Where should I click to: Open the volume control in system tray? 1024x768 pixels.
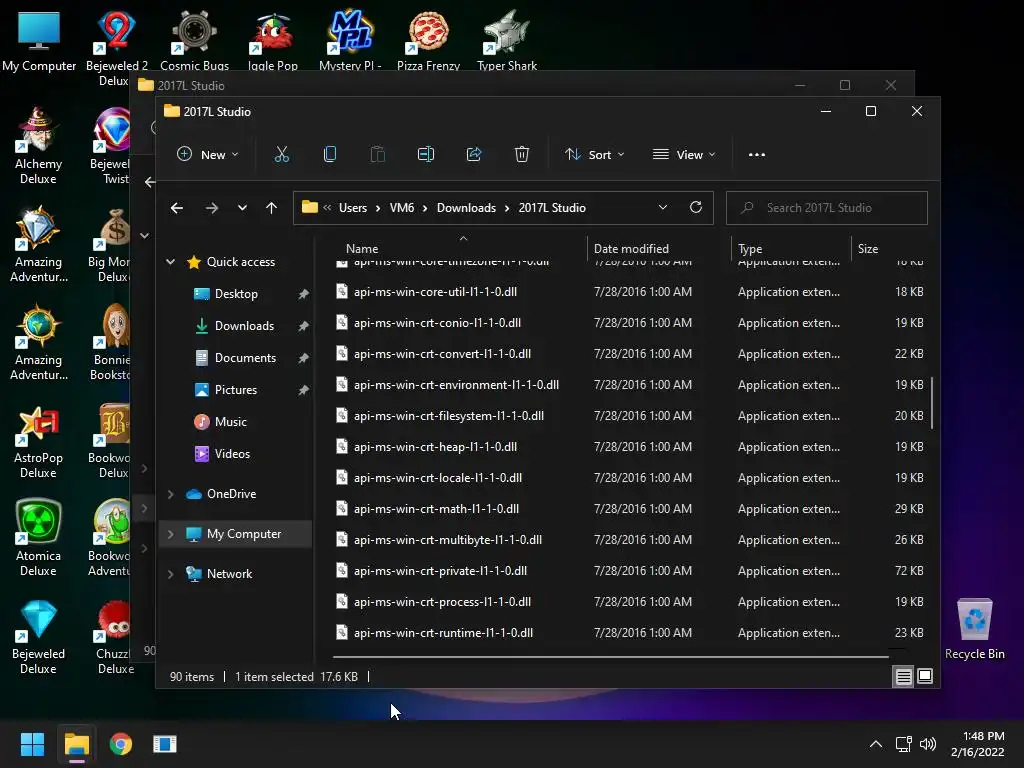(928, 744)
